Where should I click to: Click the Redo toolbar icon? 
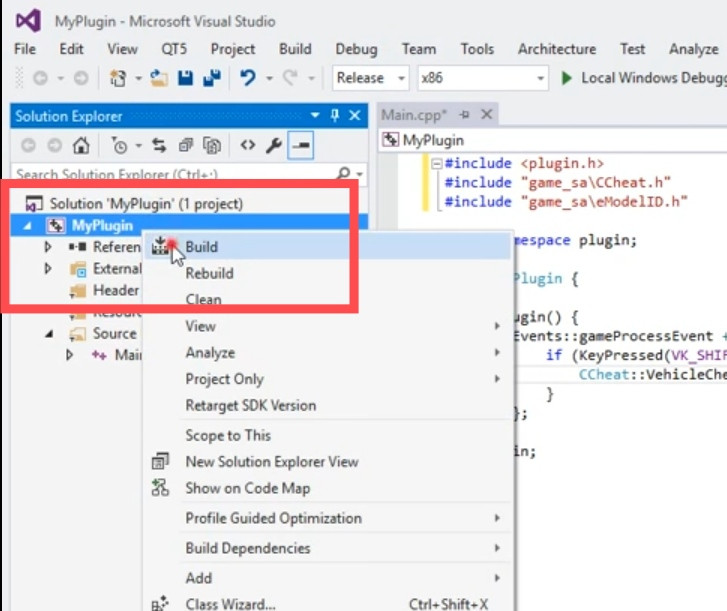point(291,78)
